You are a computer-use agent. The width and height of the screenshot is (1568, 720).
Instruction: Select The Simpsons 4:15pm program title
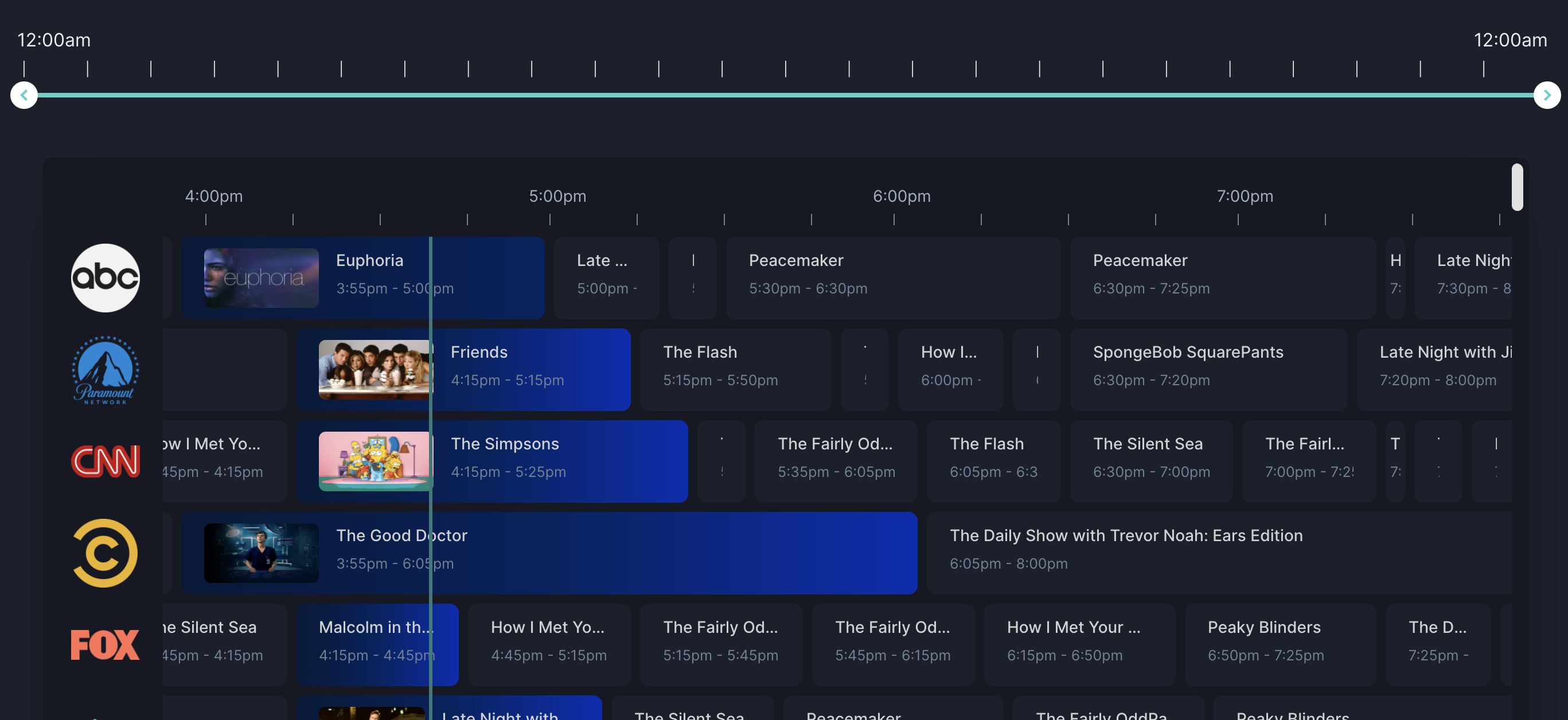pos(505,444)
